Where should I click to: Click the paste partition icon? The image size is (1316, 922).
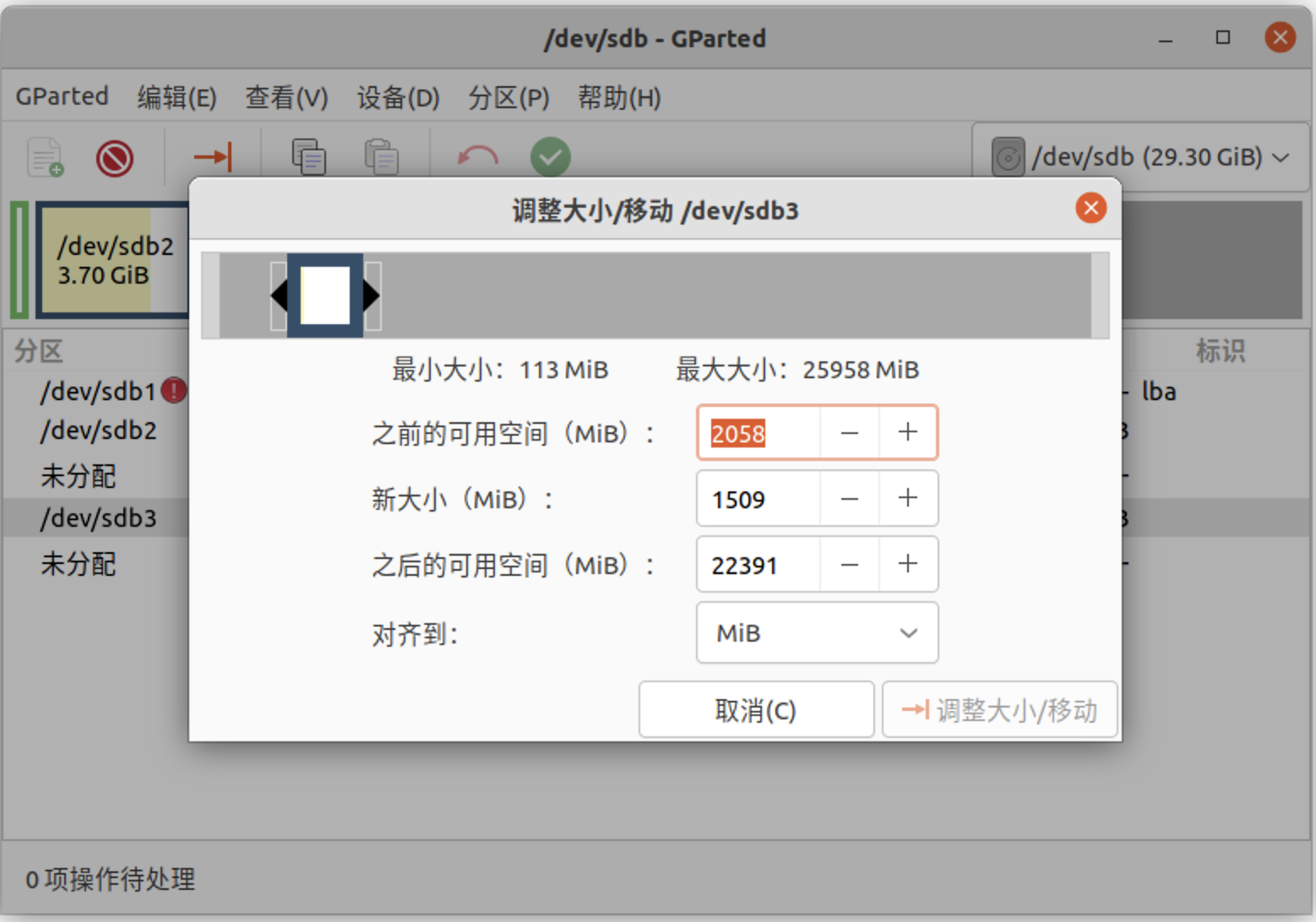click(381, 157)
